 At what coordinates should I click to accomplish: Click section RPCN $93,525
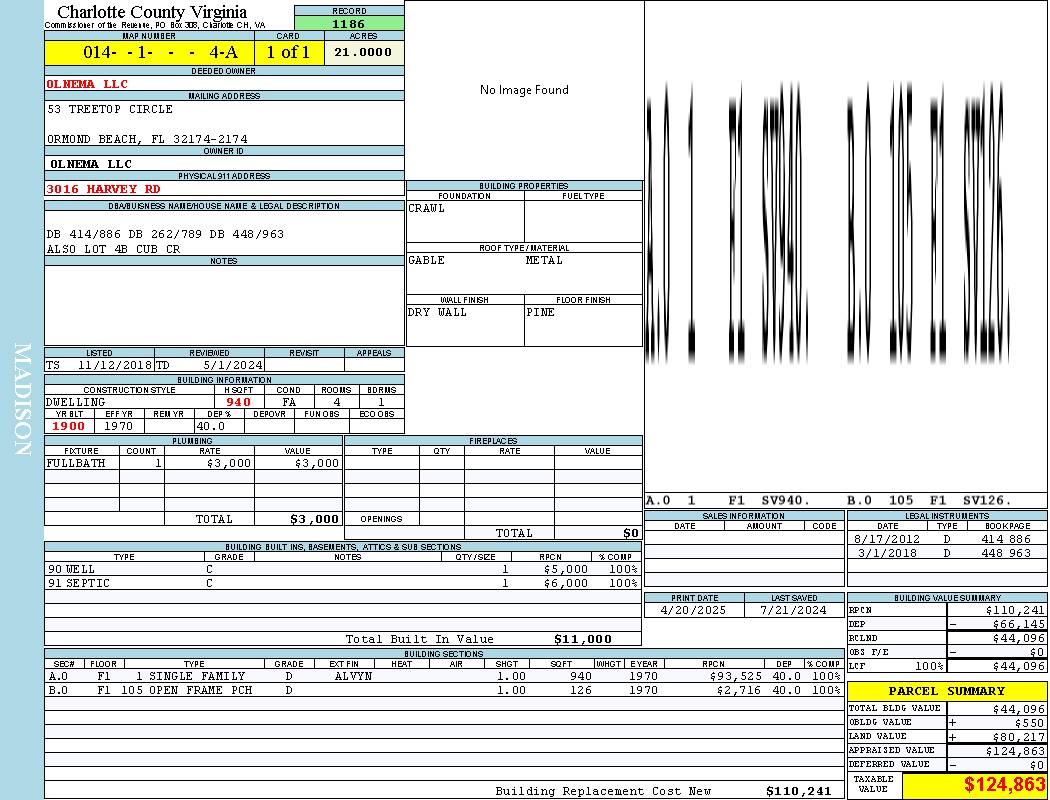click(735, 676)
